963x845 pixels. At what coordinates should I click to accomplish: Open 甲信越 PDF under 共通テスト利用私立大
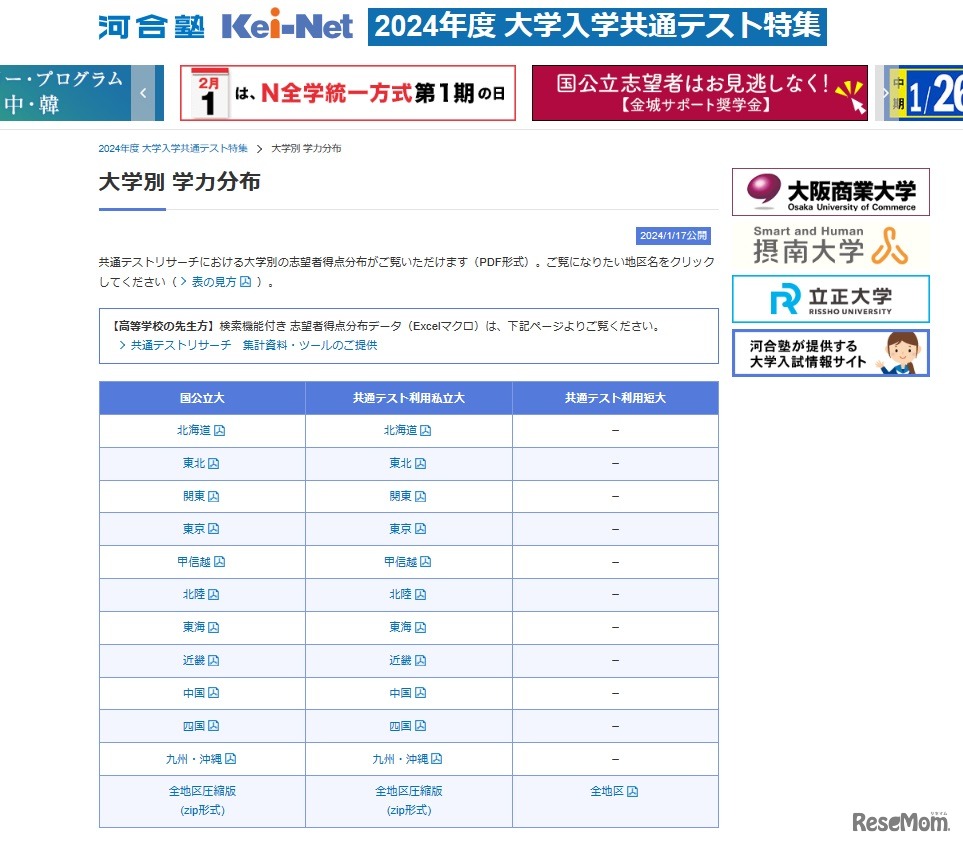point(408,562)
